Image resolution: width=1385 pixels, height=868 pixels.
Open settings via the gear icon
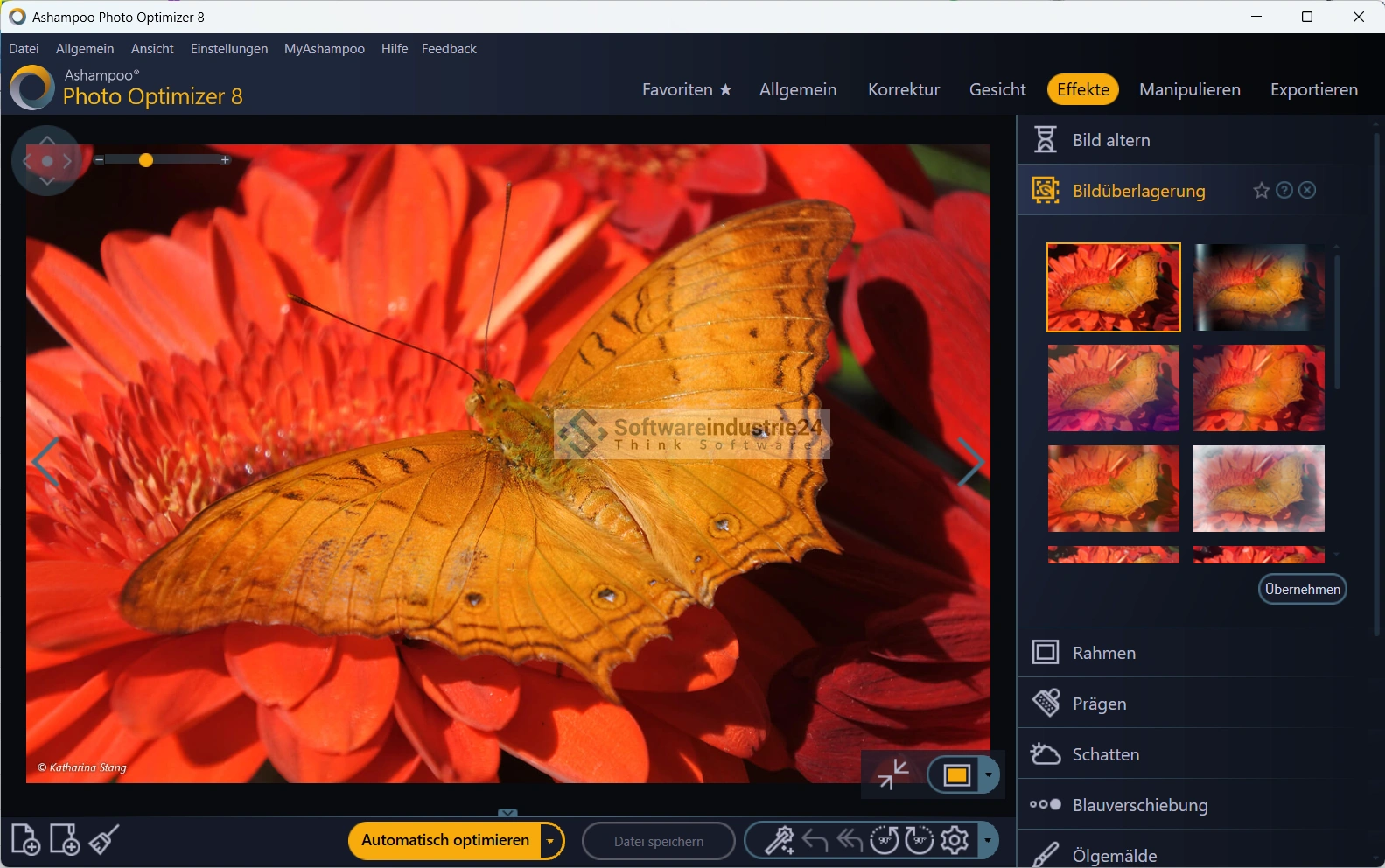(x=955, y=841)
